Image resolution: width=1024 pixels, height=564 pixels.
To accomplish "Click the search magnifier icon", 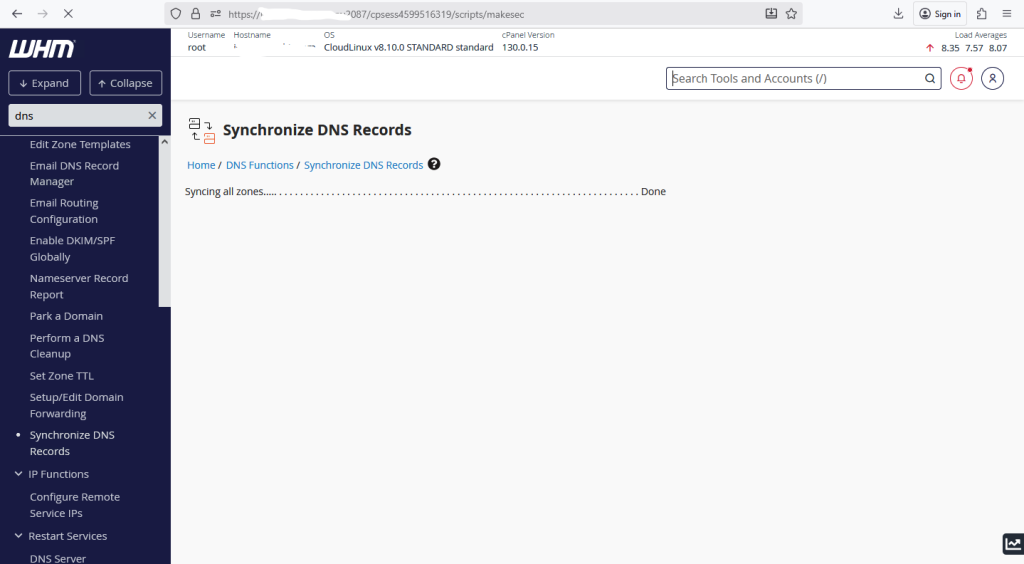I will 929,79.
